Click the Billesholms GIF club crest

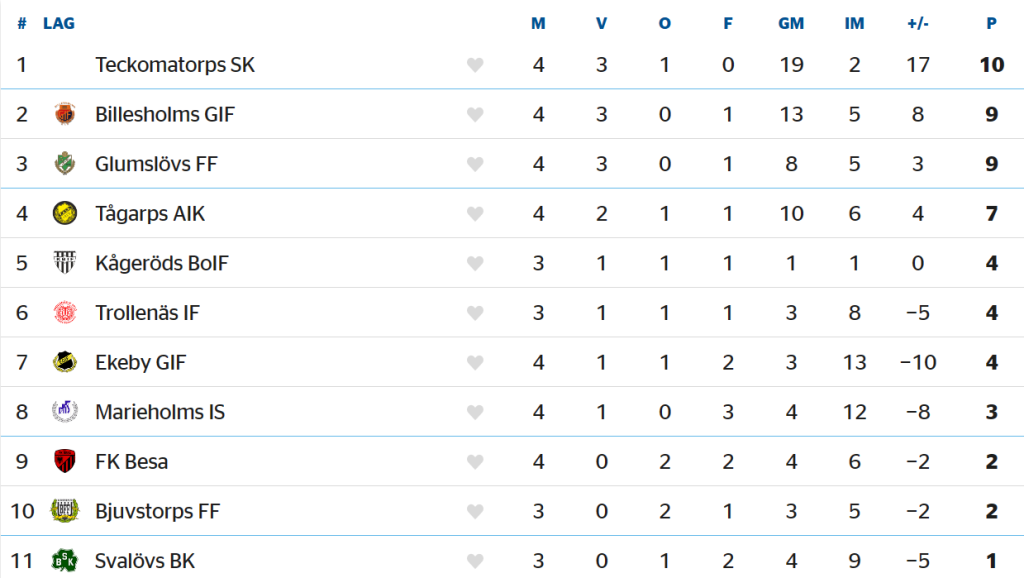pyautogui.click(x=65, y=114)
